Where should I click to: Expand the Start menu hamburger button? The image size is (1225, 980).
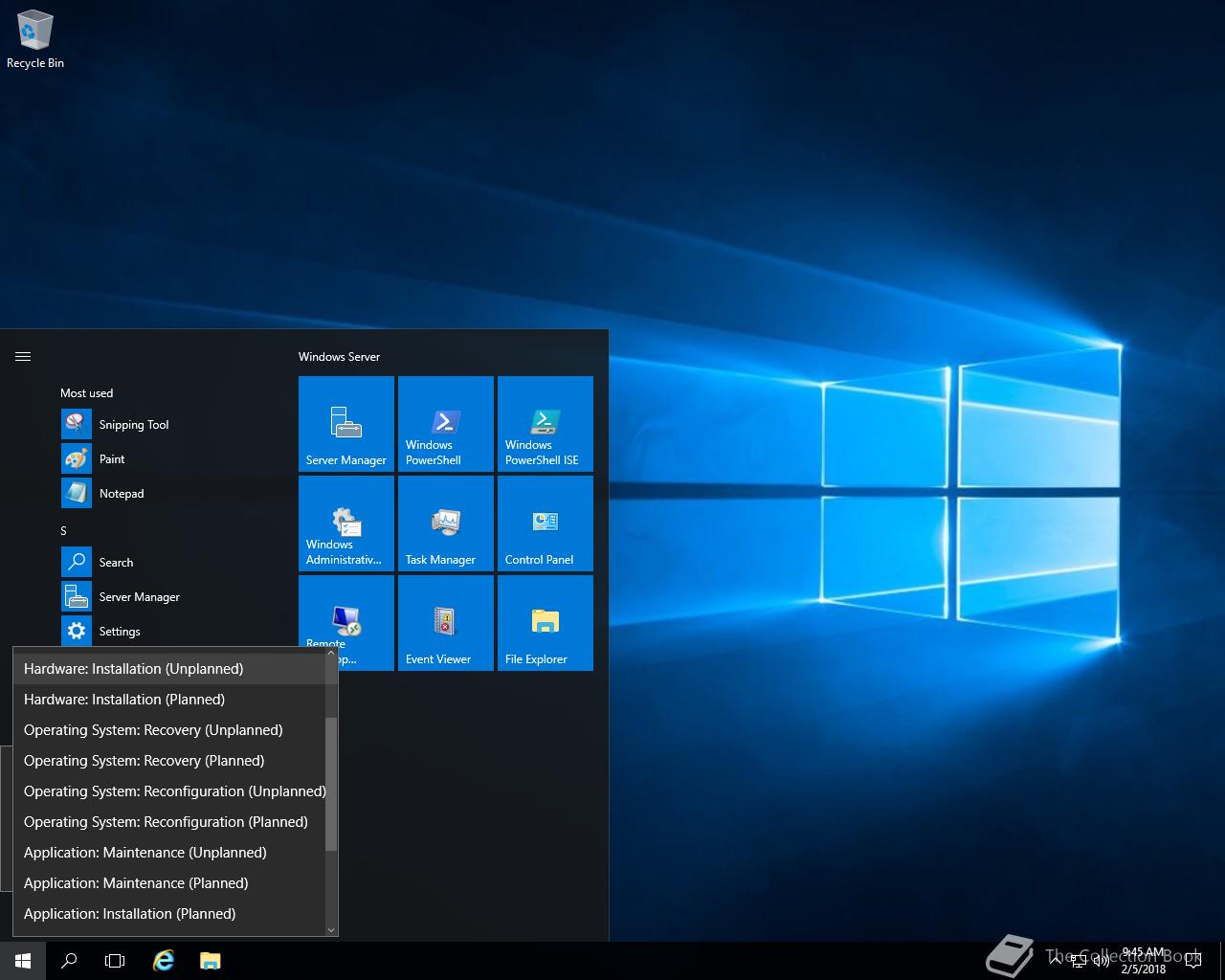pos(23,357)
